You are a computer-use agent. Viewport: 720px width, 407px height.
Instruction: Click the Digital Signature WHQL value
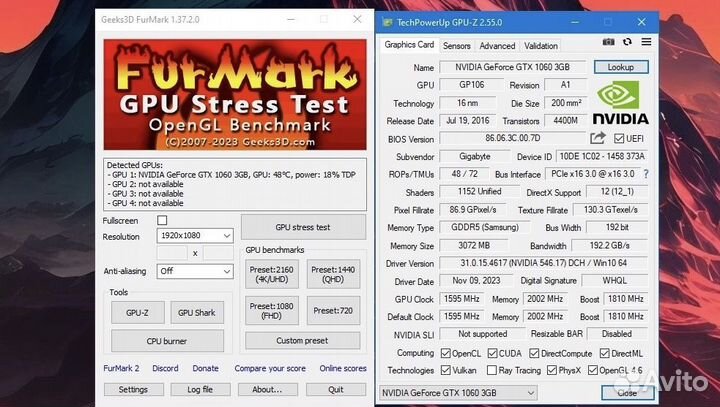614,280
